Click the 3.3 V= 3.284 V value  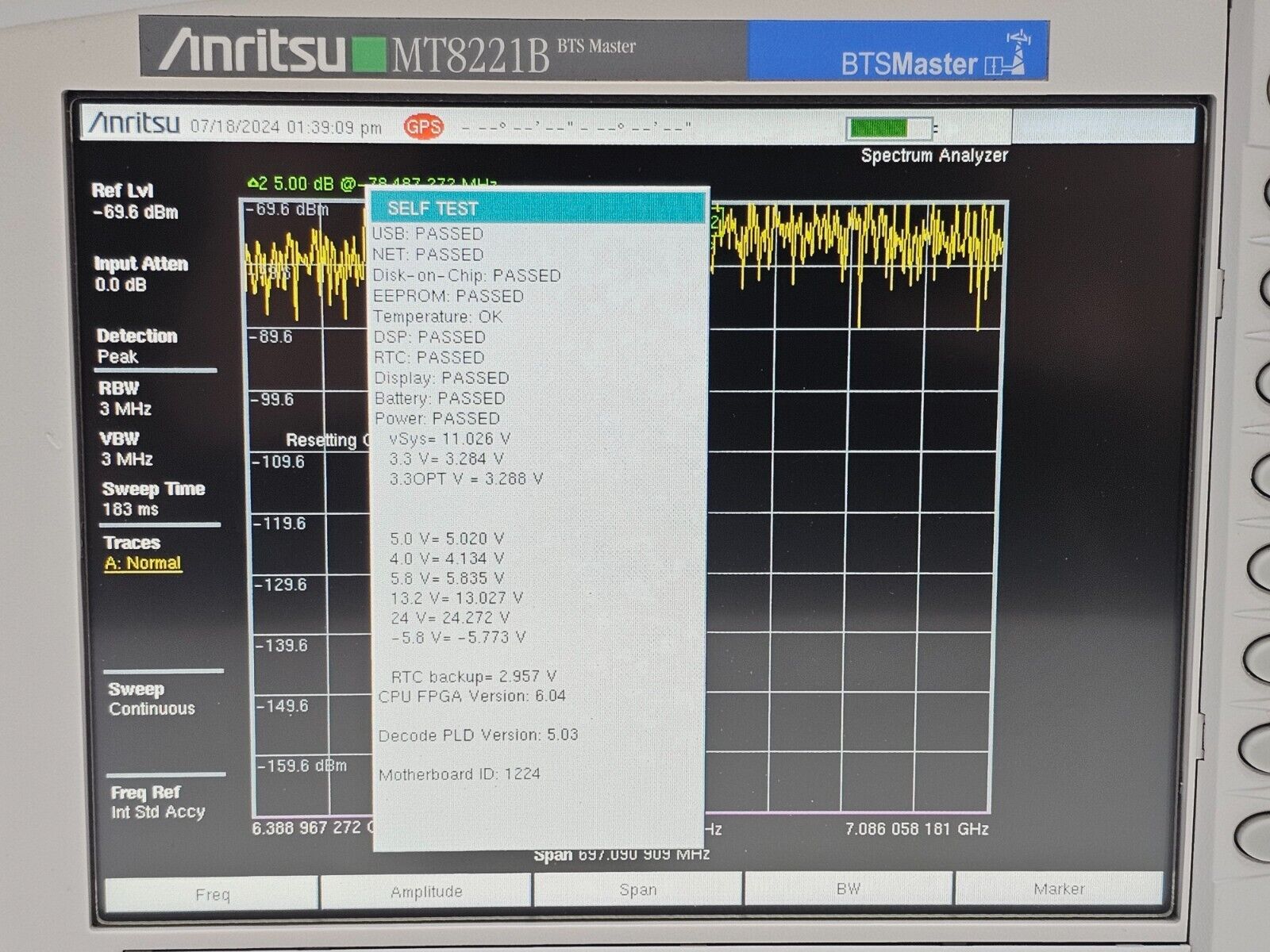point(447,459)
